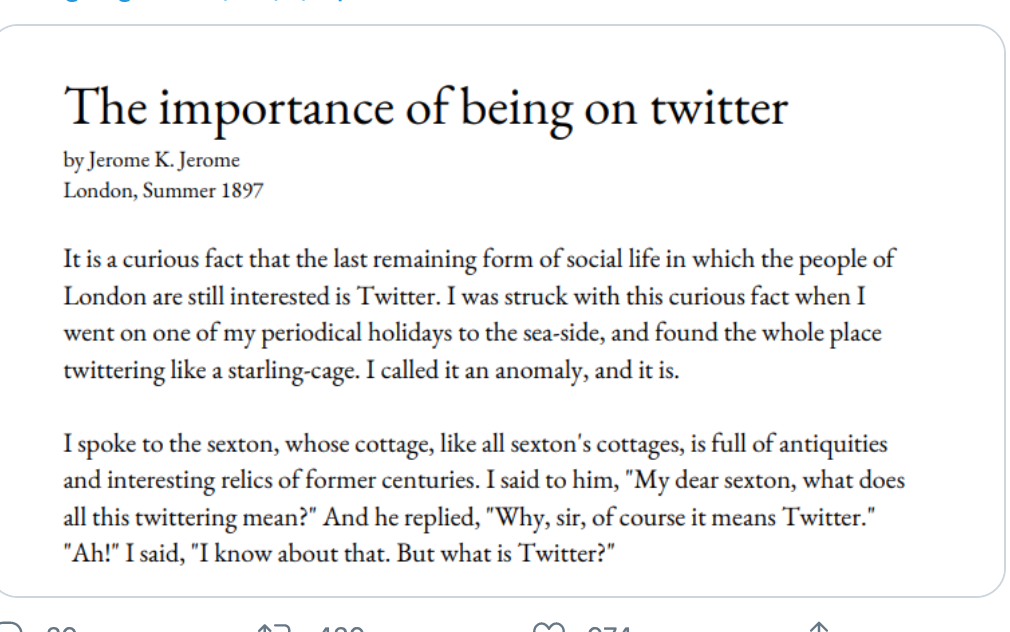
Task: Click the byline 'by Jerome K. Jerome'
Action: [151, 160]
